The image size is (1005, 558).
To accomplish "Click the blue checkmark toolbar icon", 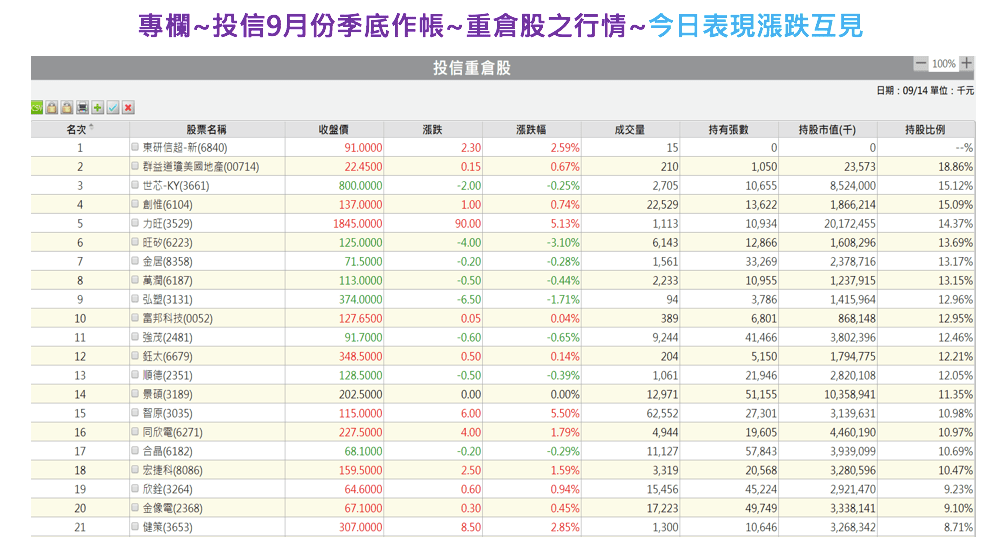I will coord(113,107).
